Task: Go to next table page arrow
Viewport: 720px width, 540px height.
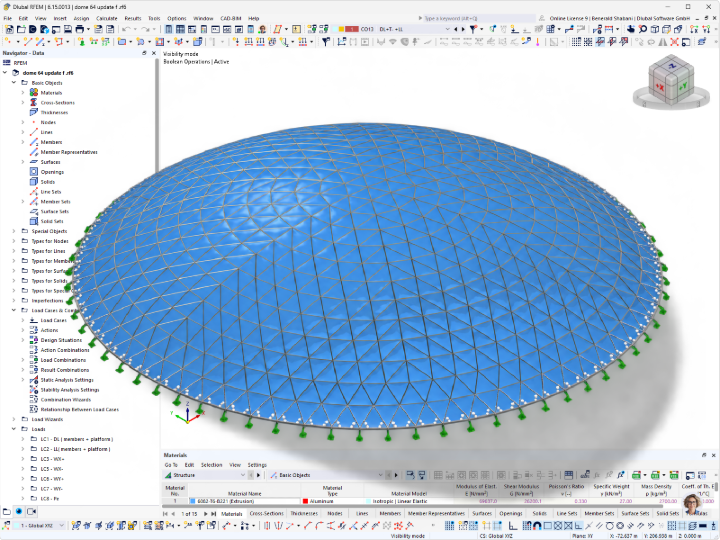Action: pyautogui.click(x=205, y=514)
